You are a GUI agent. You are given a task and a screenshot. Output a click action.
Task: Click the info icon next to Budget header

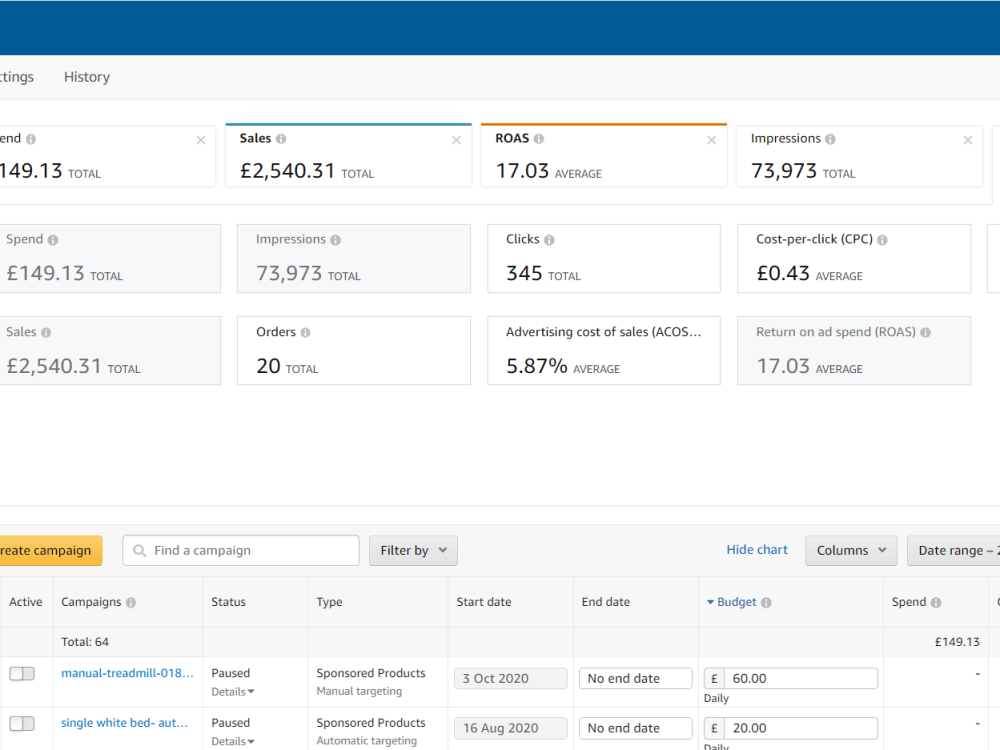pos(766,603)
